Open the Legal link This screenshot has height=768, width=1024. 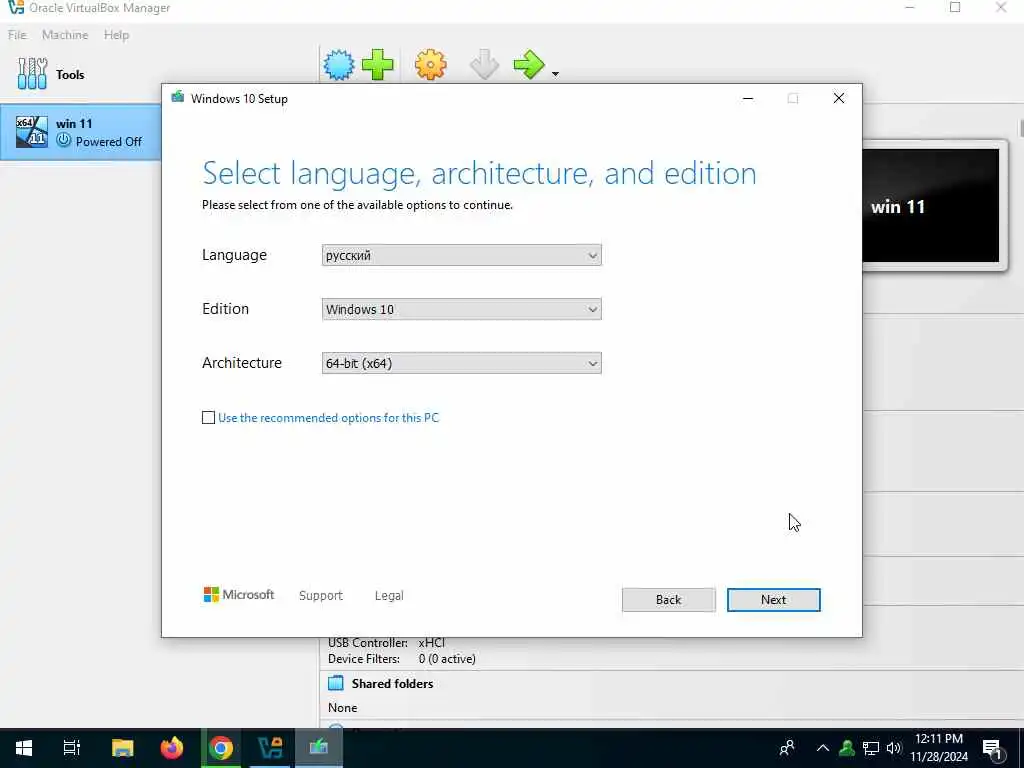389,596
